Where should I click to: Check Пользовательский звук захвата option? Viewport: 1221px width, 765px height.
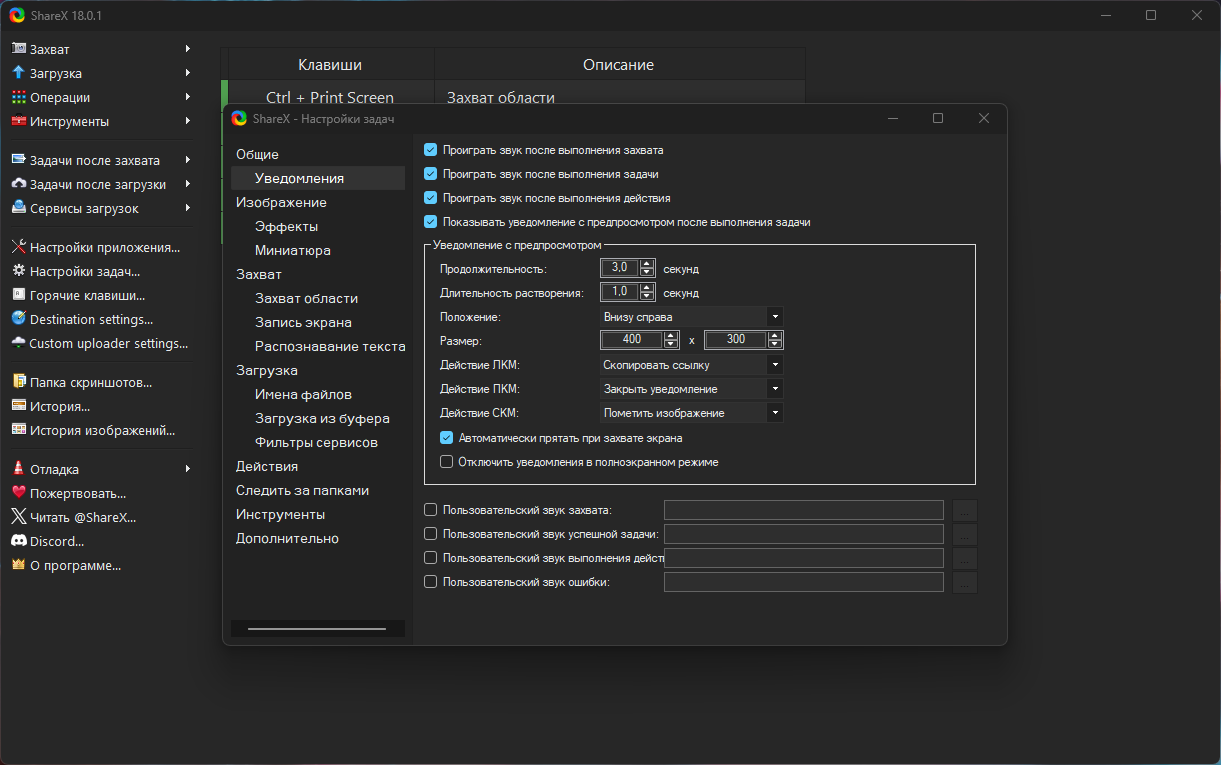431,510
